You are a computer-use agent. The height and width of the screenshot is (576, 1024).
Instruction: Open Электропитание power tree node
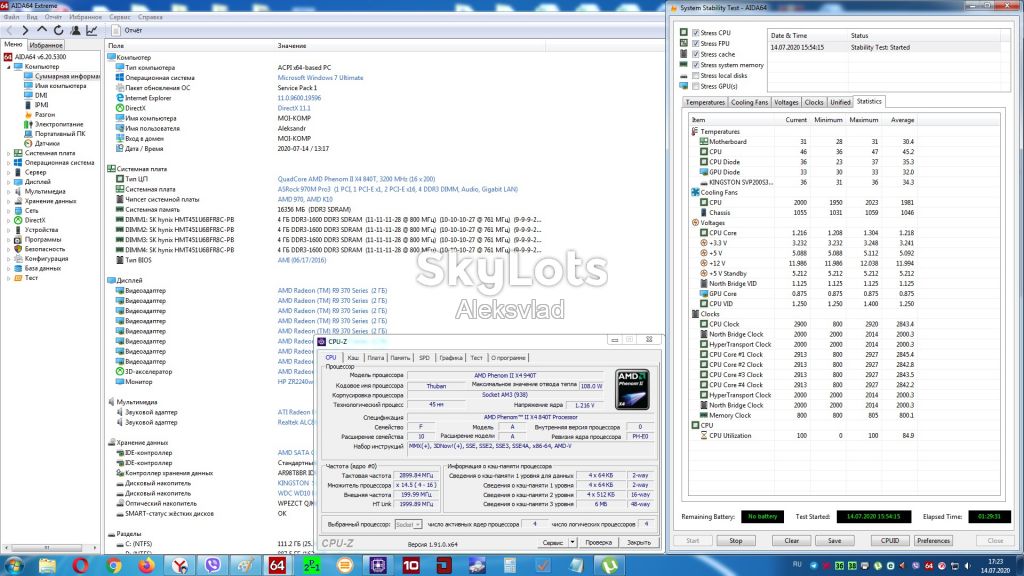(59, 124)
